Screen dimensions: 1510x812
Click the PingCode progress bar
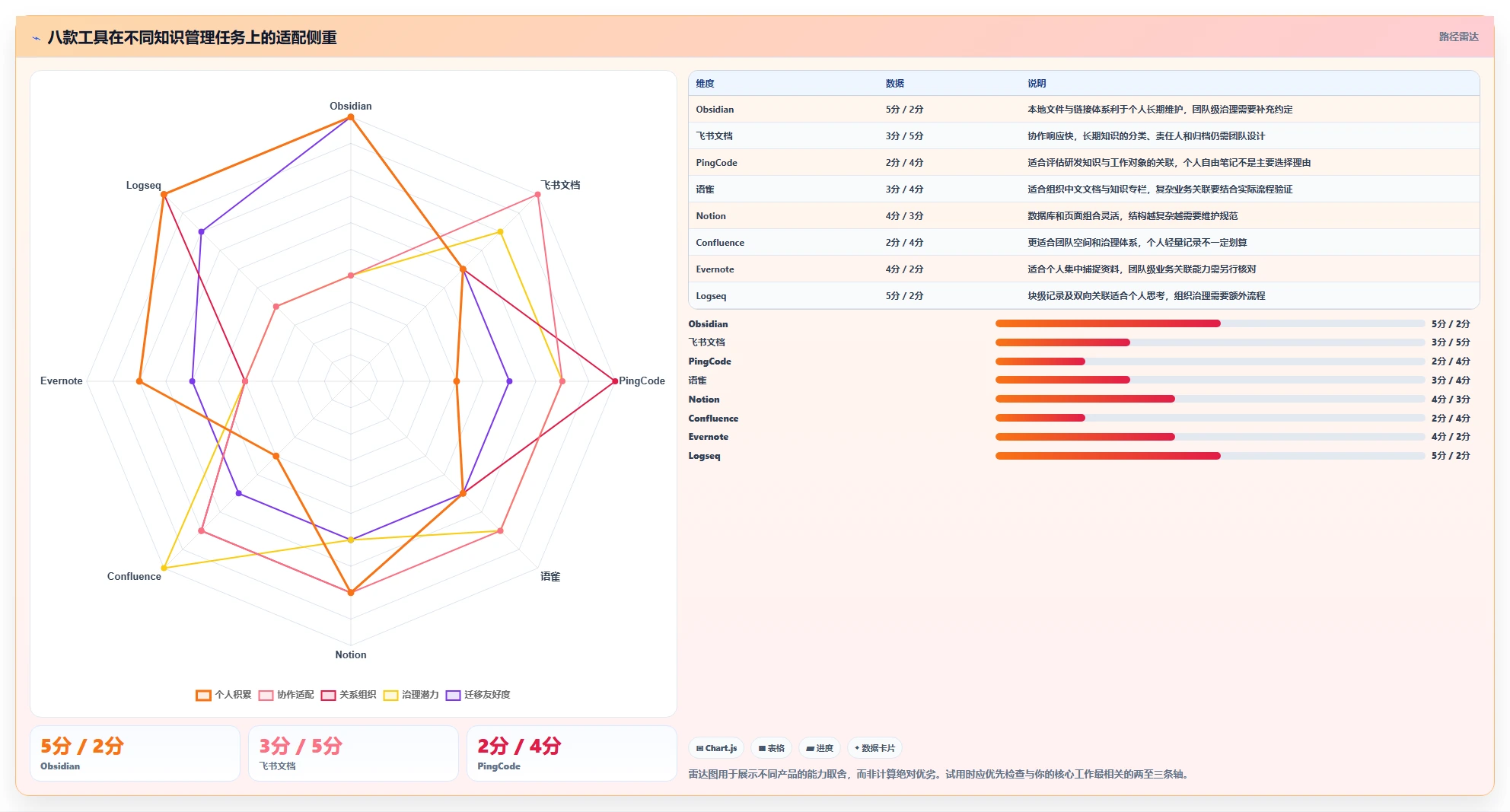(x=1210, y=361)
